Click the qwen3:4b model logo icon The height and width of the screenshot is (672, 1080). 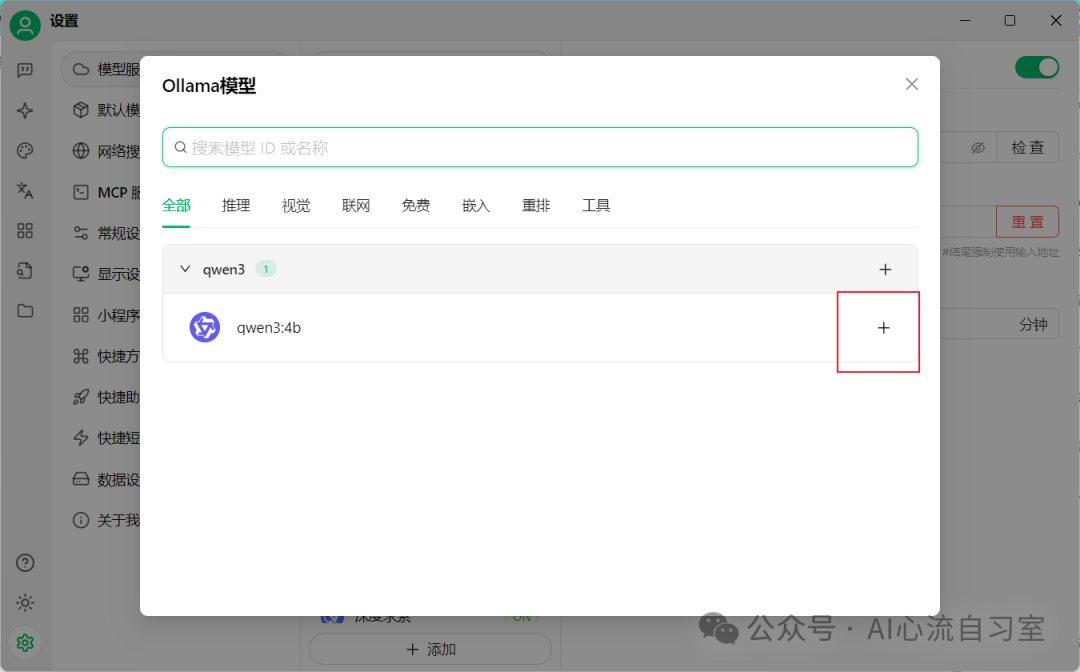[205, 327]
